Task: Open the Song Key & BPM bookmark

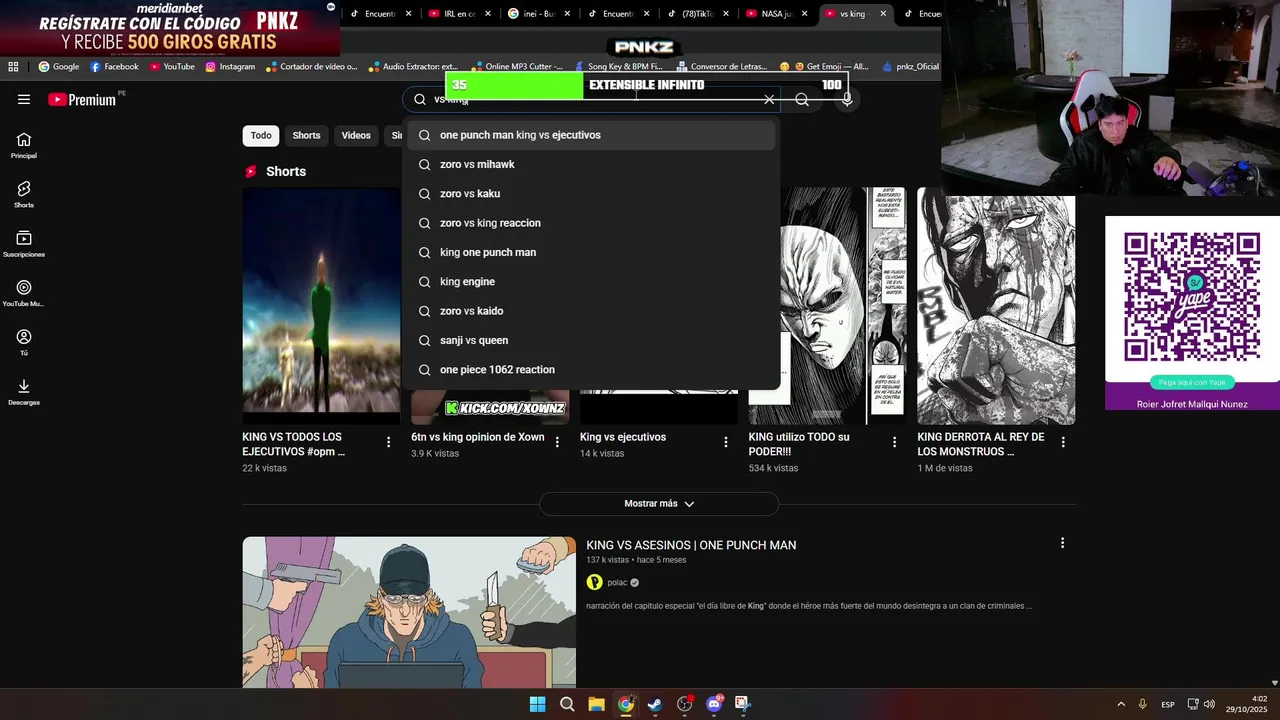Action: click(x=617, y=67)
